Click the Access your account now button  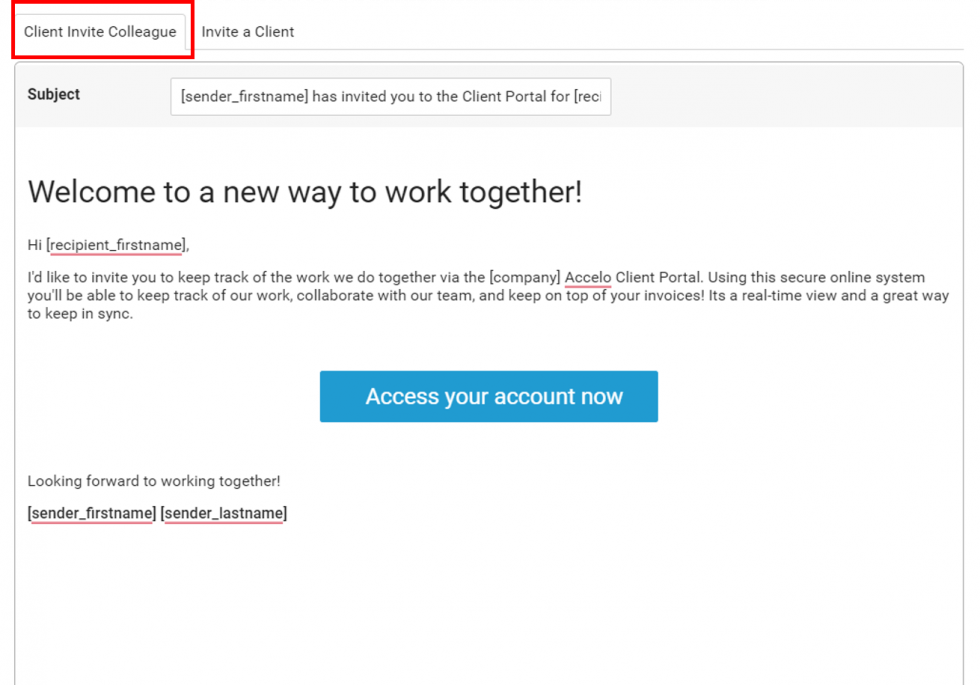[x=488, y=396]
